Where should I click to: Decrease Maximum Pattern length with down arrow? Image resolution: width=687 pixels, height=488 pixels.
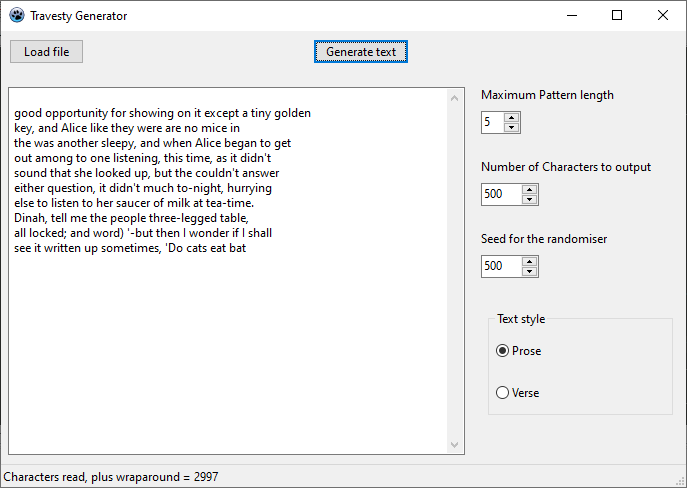click(x=511, y=127)
